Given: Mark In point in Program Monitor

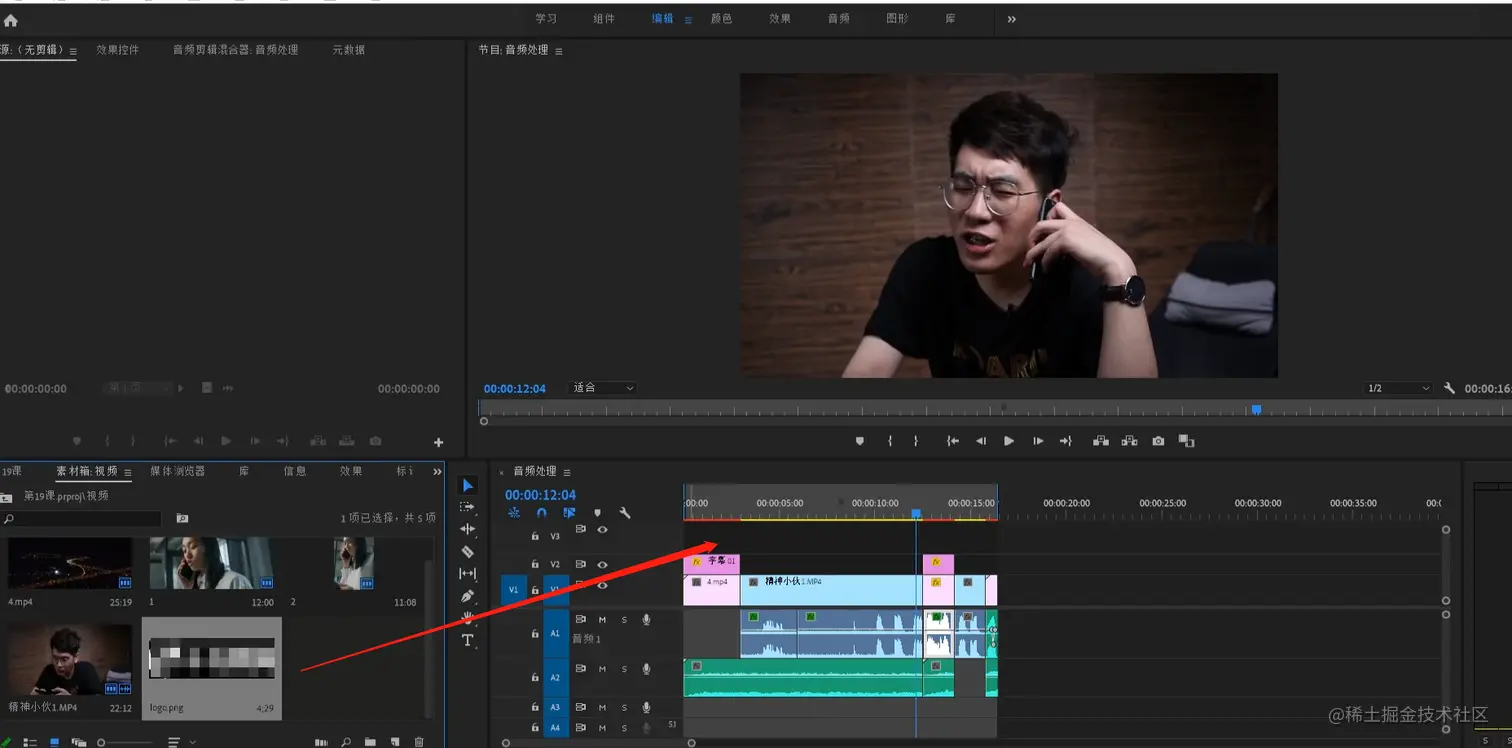Looking at the screenshot, I should click(x=889, y=441).
